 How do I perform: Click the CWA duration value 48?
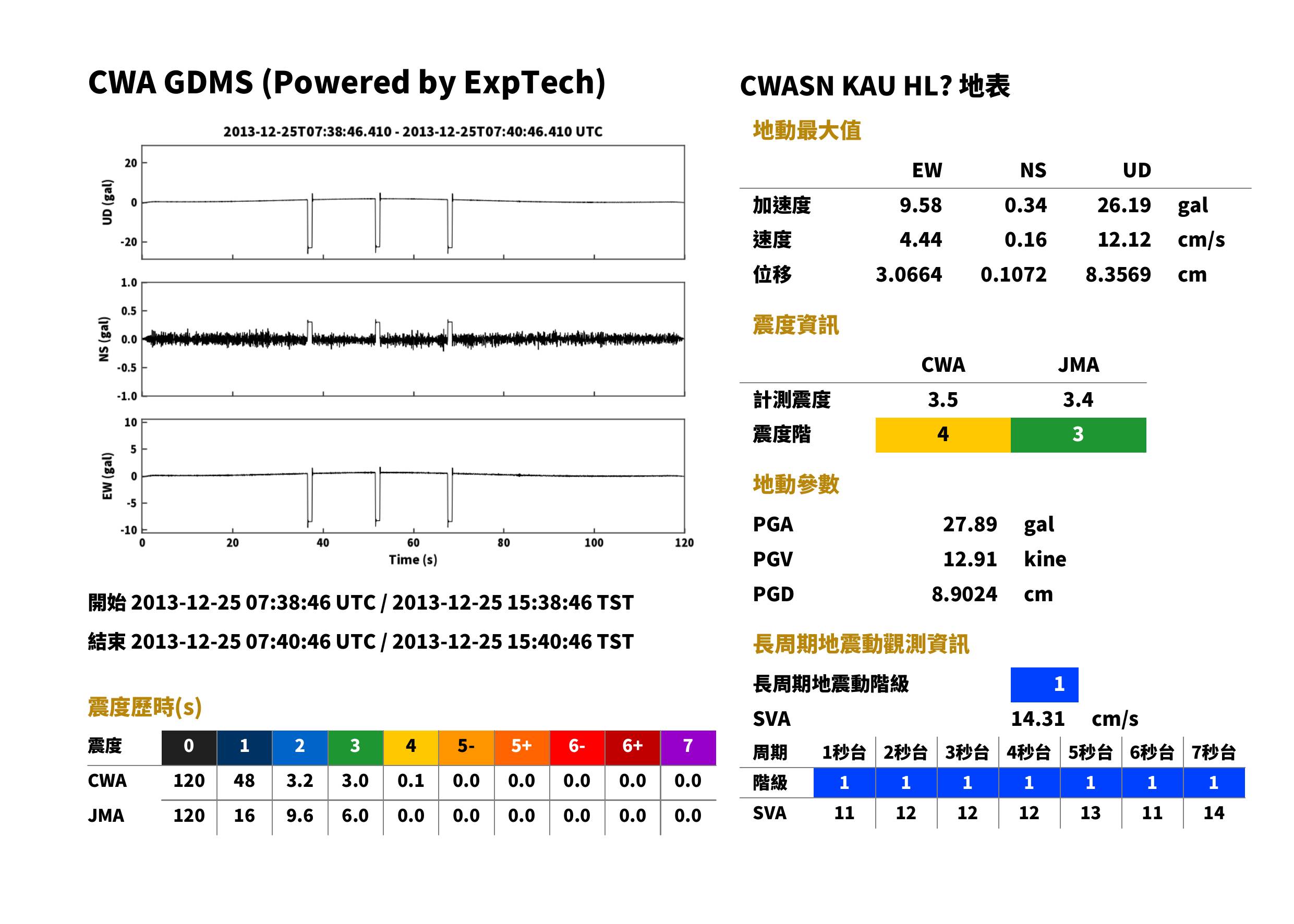[244, 781]
